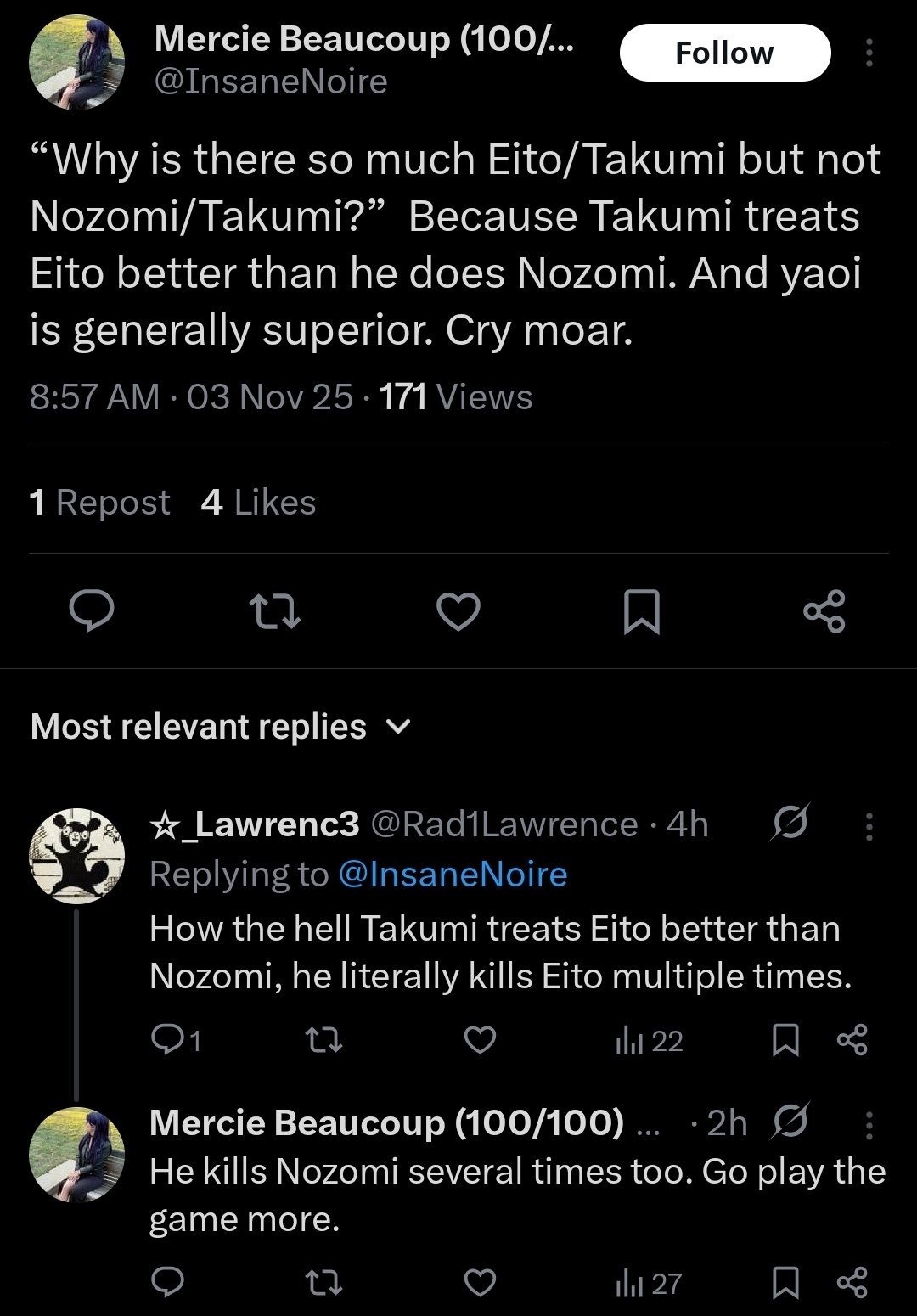
Task: Repost ☆_Lawrenc3's reply
Action: (323, 1040)
